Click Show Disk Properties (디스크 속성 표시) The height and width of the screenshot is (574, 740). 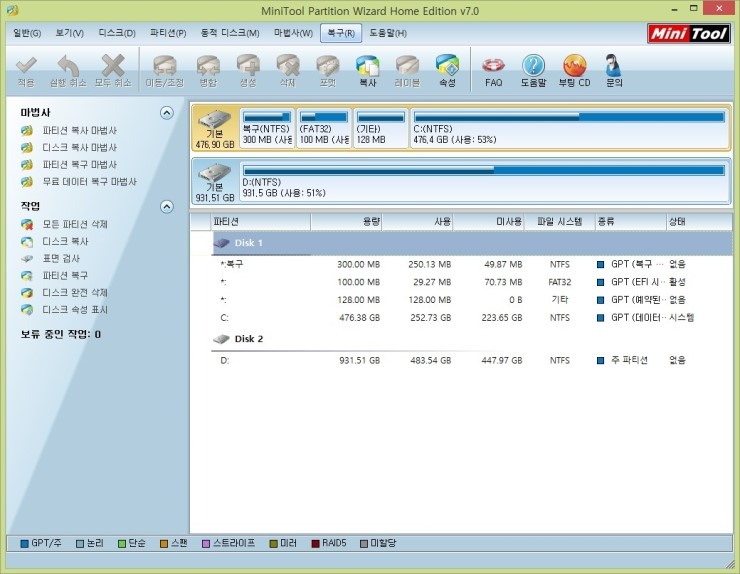click(75, 309)
